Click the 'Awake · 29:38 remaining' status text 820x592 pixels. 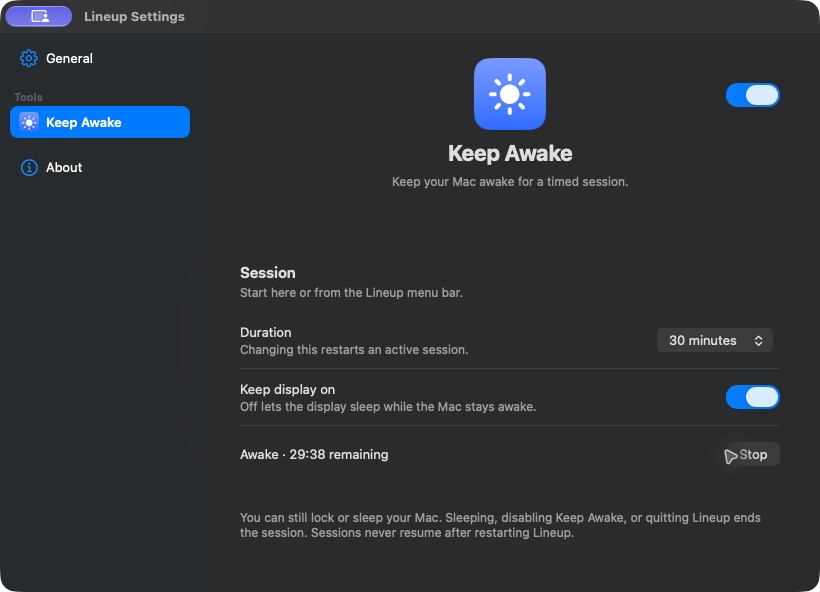click(x=314, y=454)
